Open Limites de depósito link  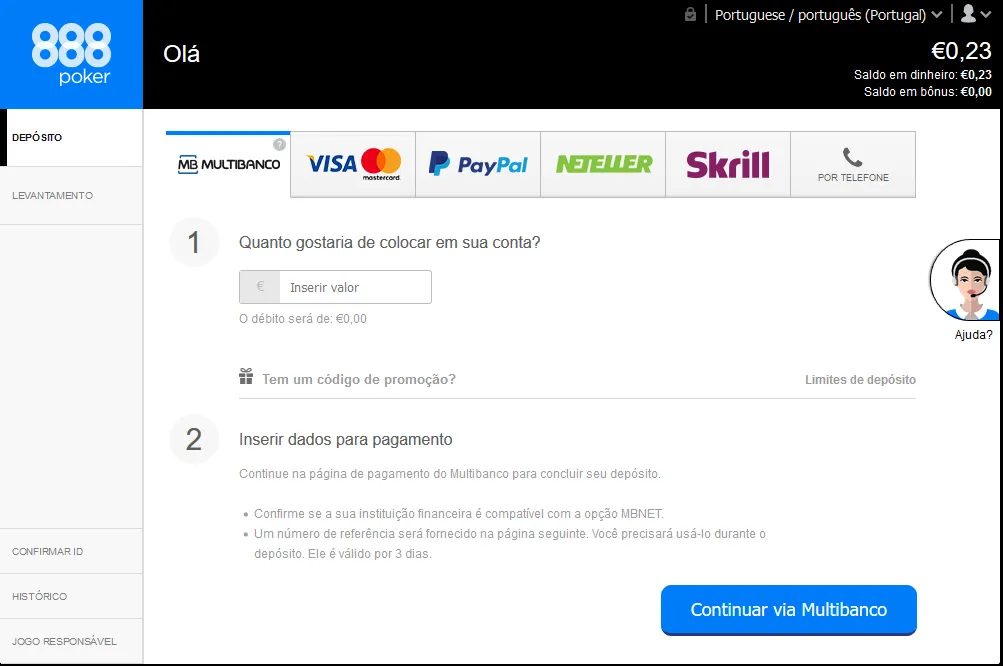860,379
